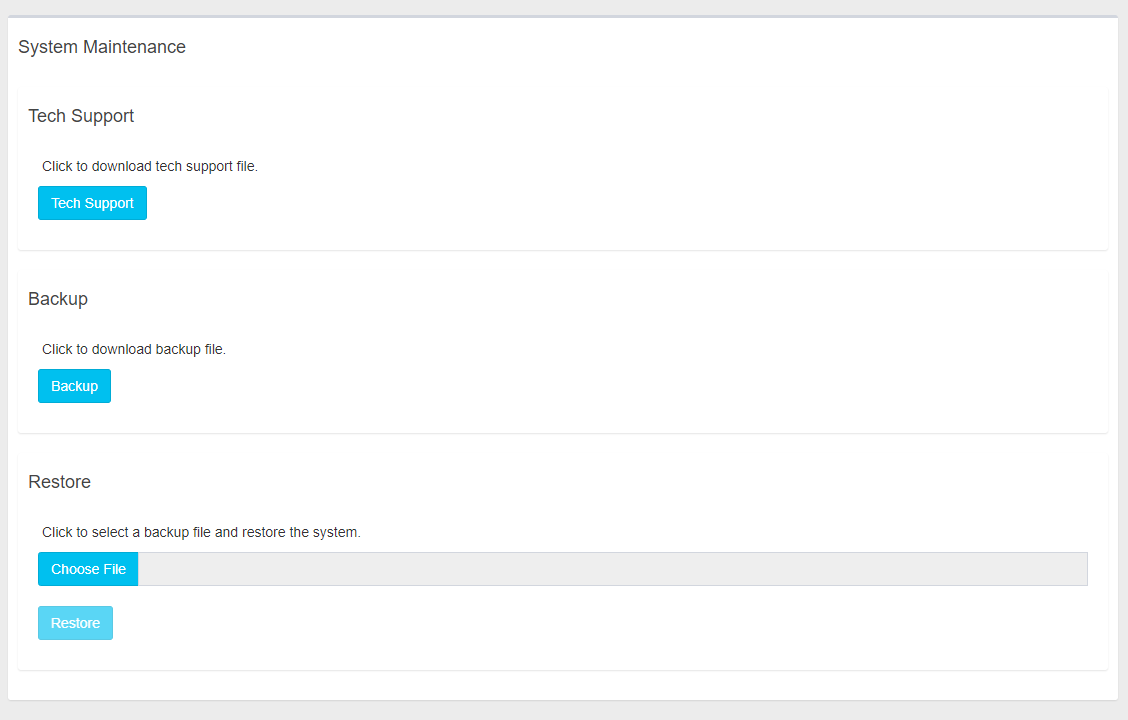Click the faded Restore button
This screenshot has height=720, width=1128.
[x=75, y=623]
